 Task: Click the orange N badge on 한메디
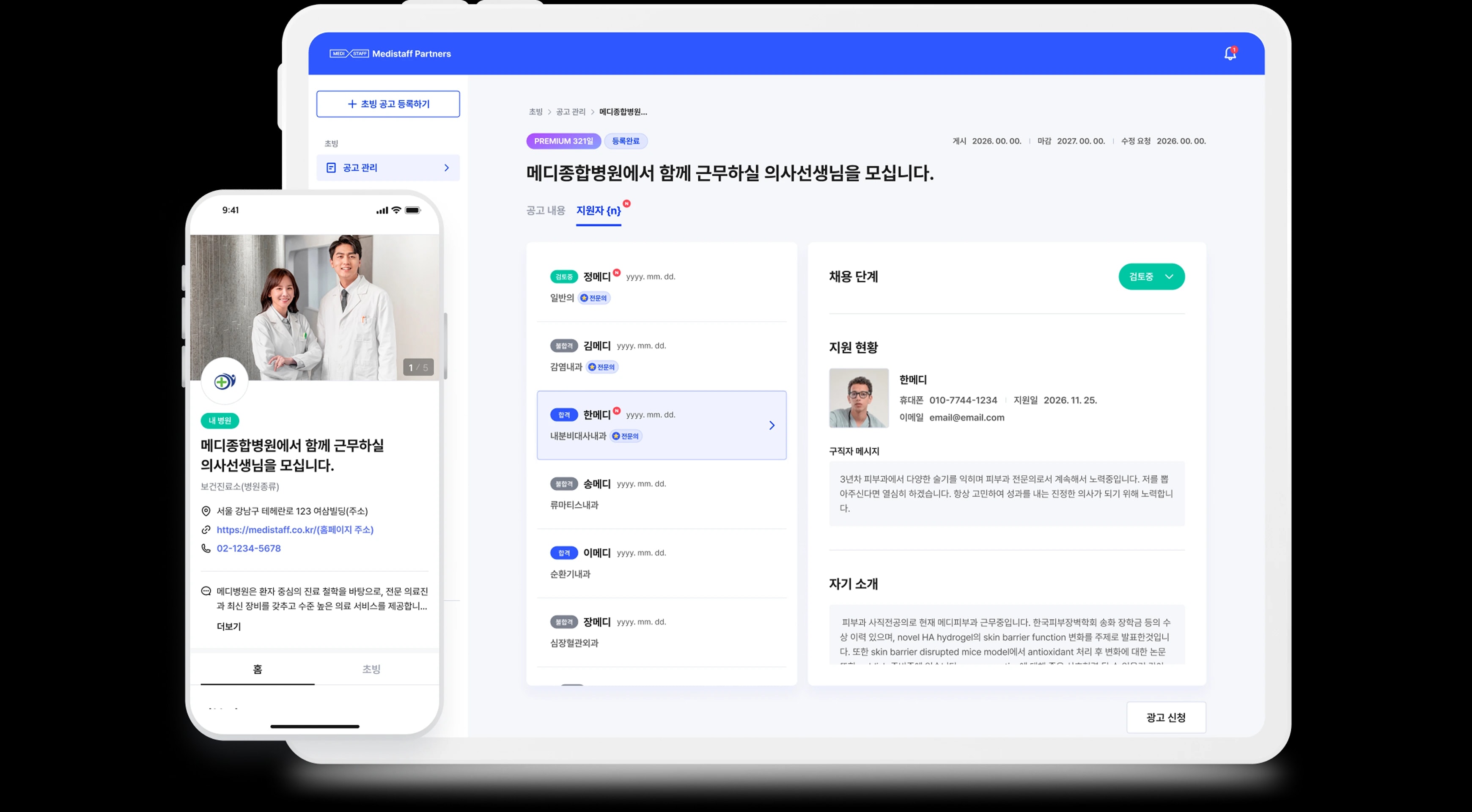coord(617,410)
